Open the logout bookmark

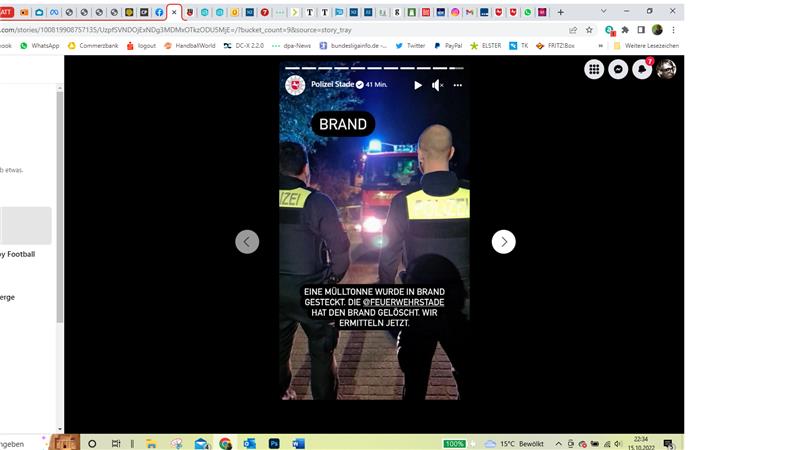[141, 46]
